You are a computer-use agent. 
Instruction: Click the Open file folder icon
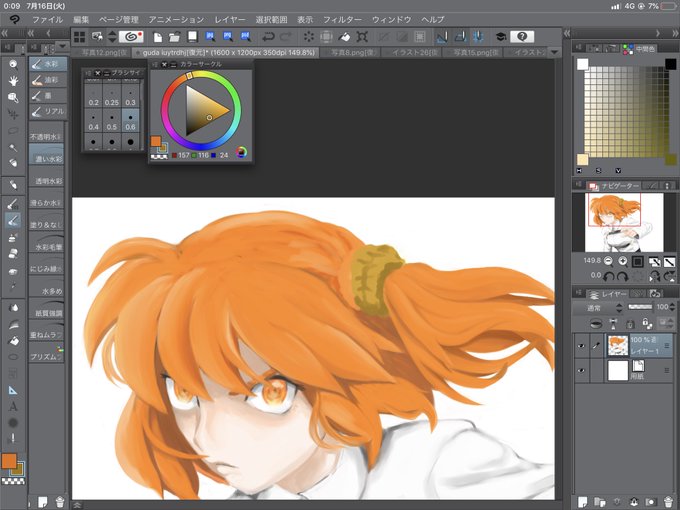[174, 37]
